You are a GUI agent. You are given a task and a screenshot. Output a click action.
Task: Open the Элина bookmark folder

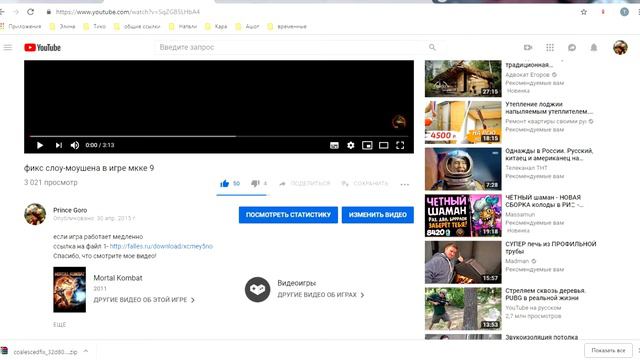pyautogui.click(x=62, y=27)
